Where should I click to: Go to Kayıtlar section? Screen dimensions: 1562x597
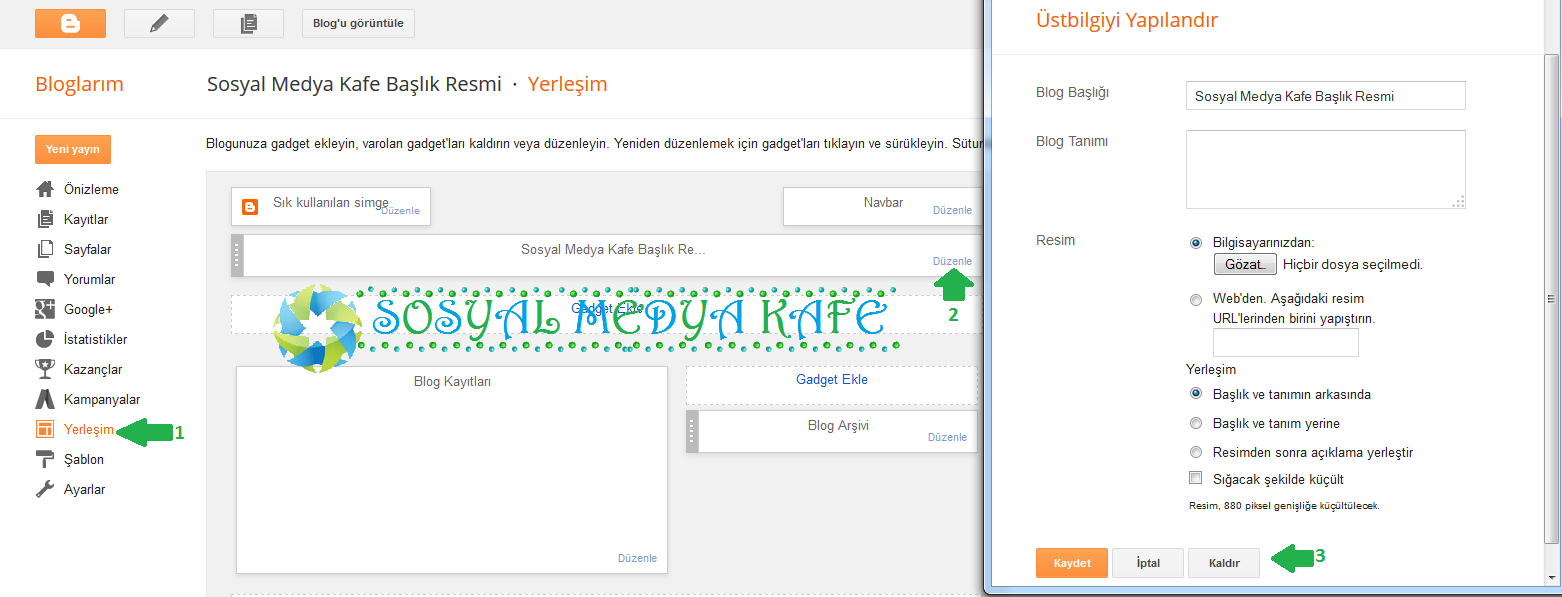pos(86,219)
